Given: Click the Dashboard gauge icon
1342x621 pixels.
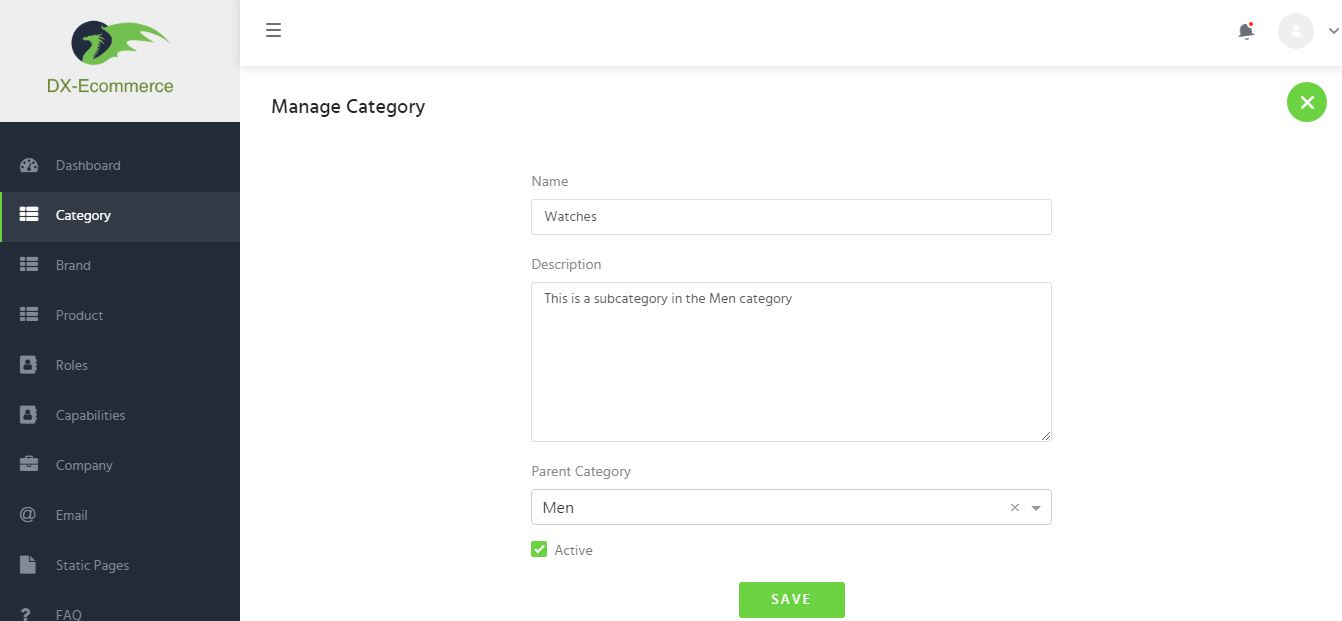Looking at the screenshot, I should click(x=29, y=165).
